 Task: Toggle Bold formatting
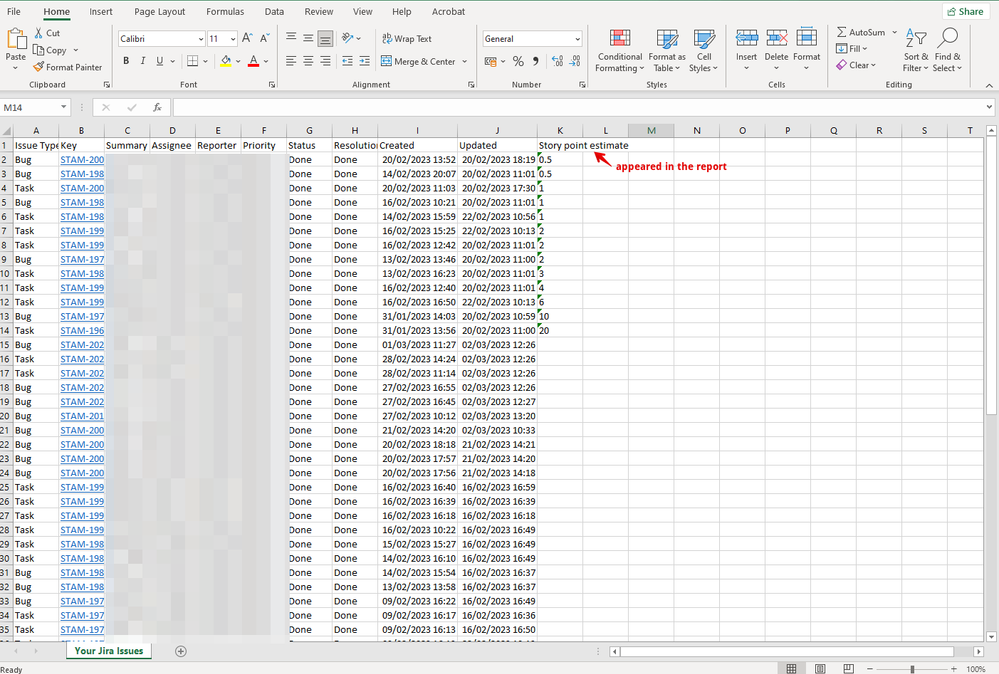click(x=126, y=61)
